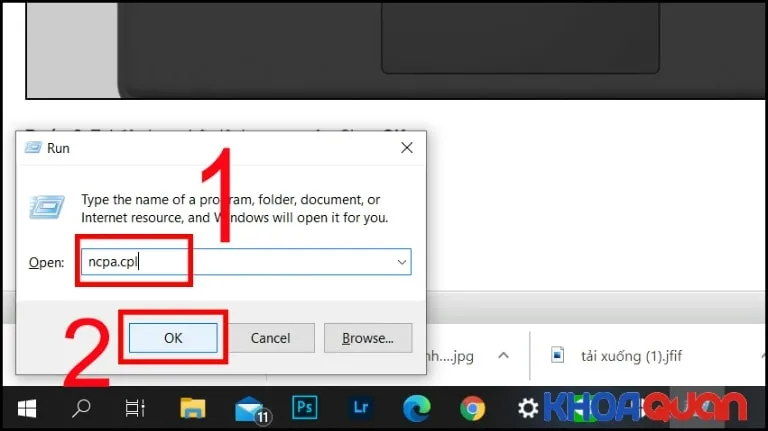Cancel the Run dialog

pyautogui.click(x=270, y=338)
